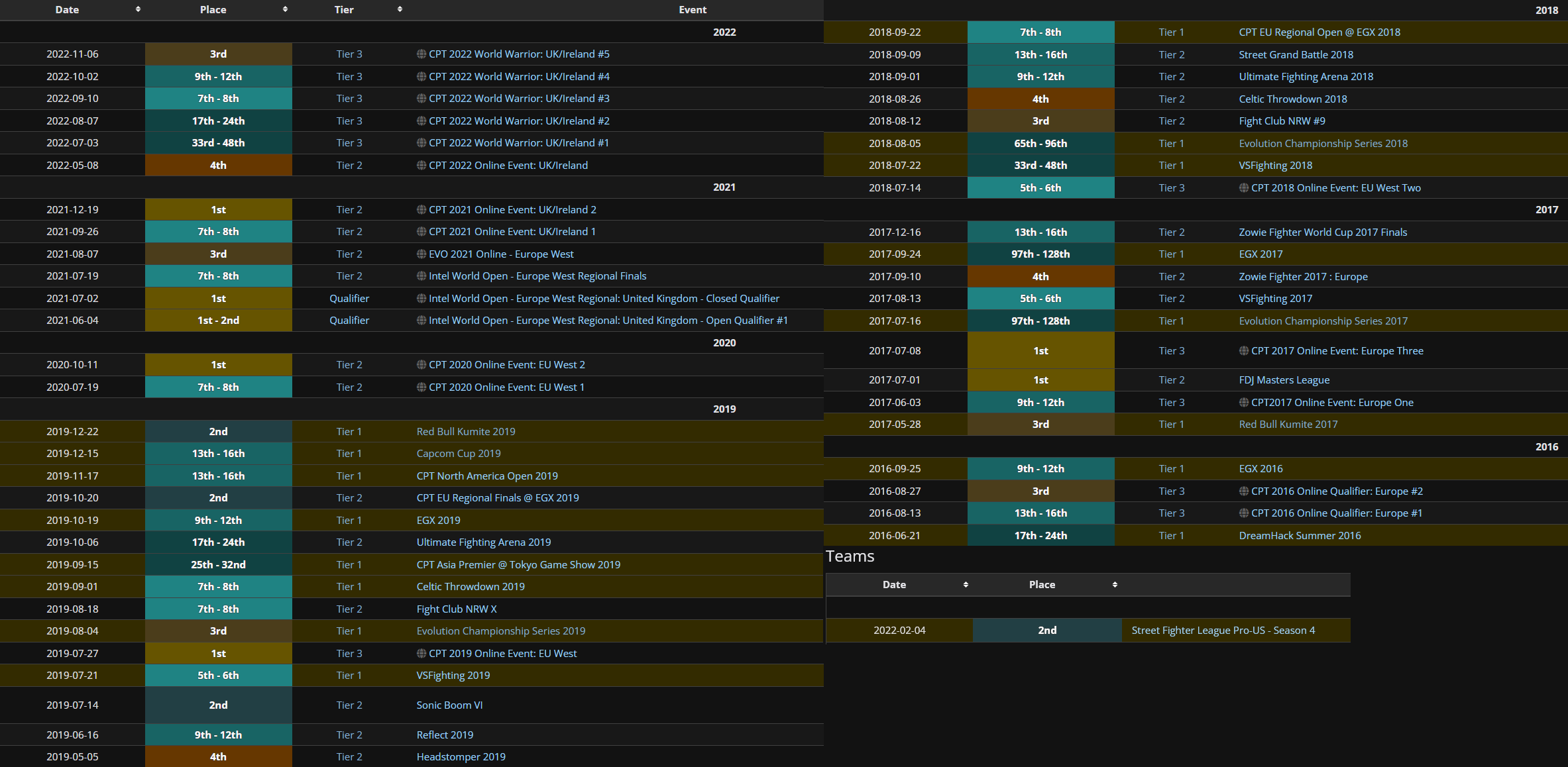Open Tier 1 link in EGX 2016 row

pos(1171,469)
